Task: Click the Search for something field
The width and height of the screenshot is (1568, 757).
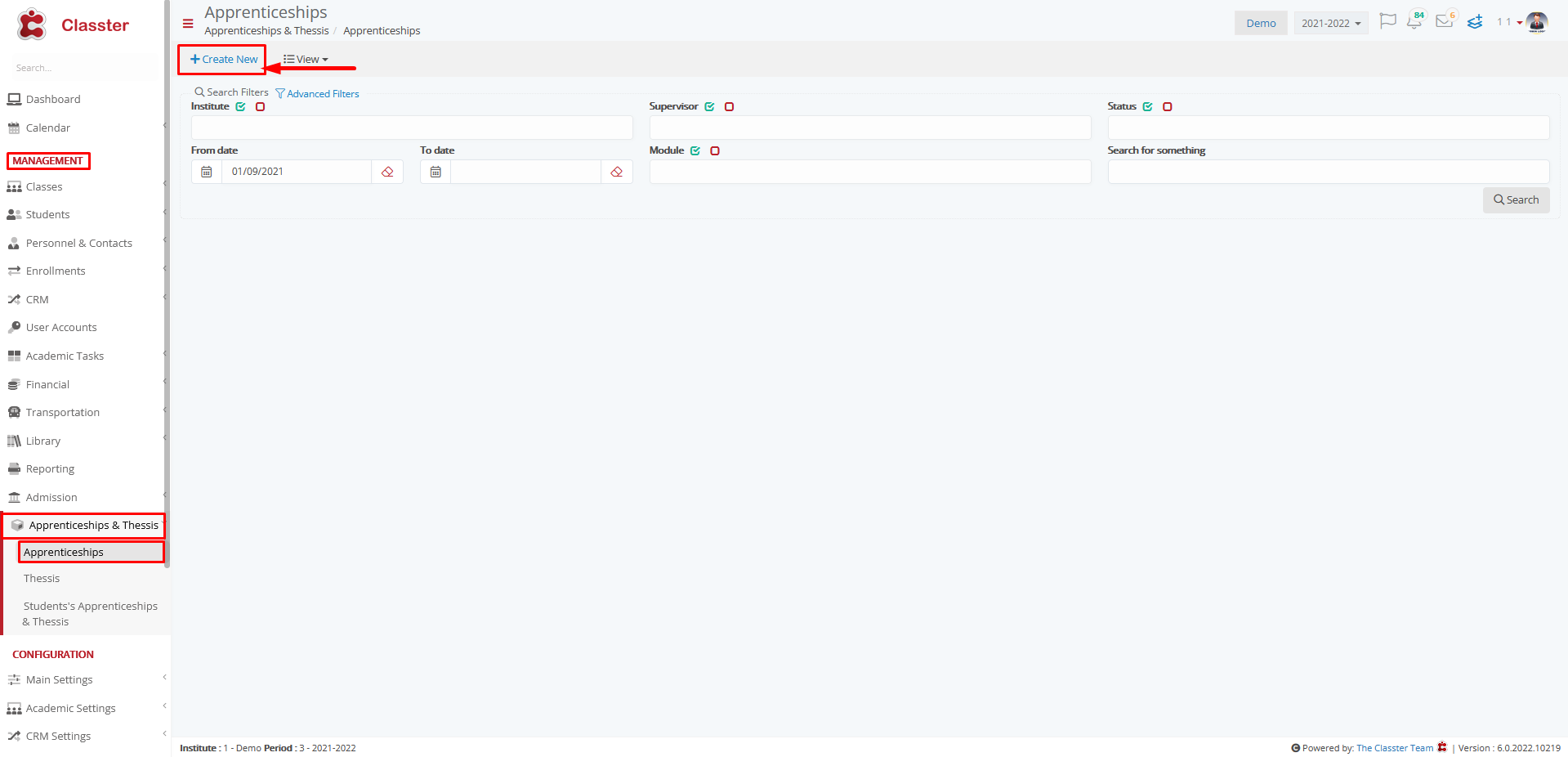Action: [1329, 172]
